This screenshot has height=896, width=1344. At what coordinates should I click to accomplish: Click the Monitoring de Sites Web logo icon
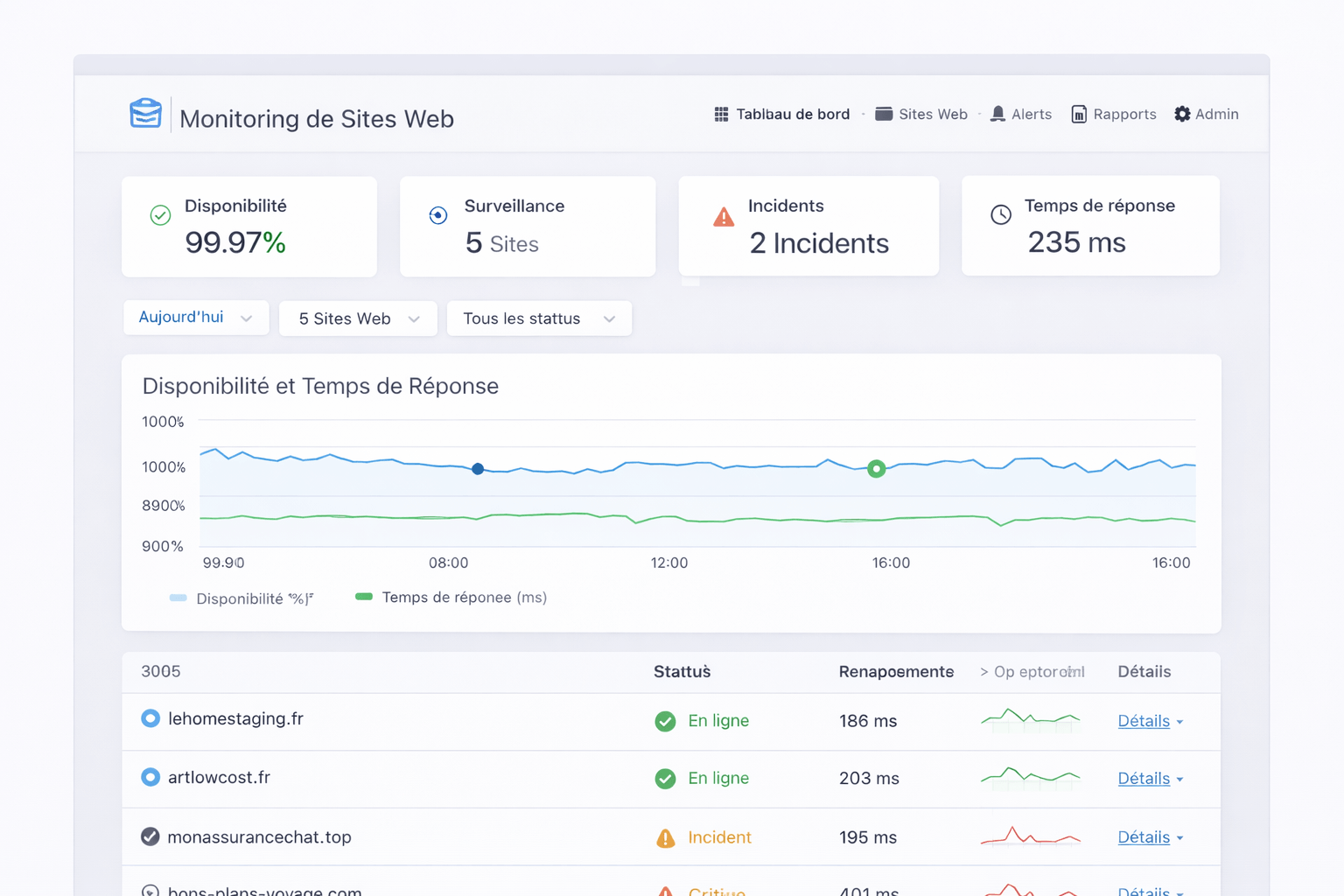145,113
